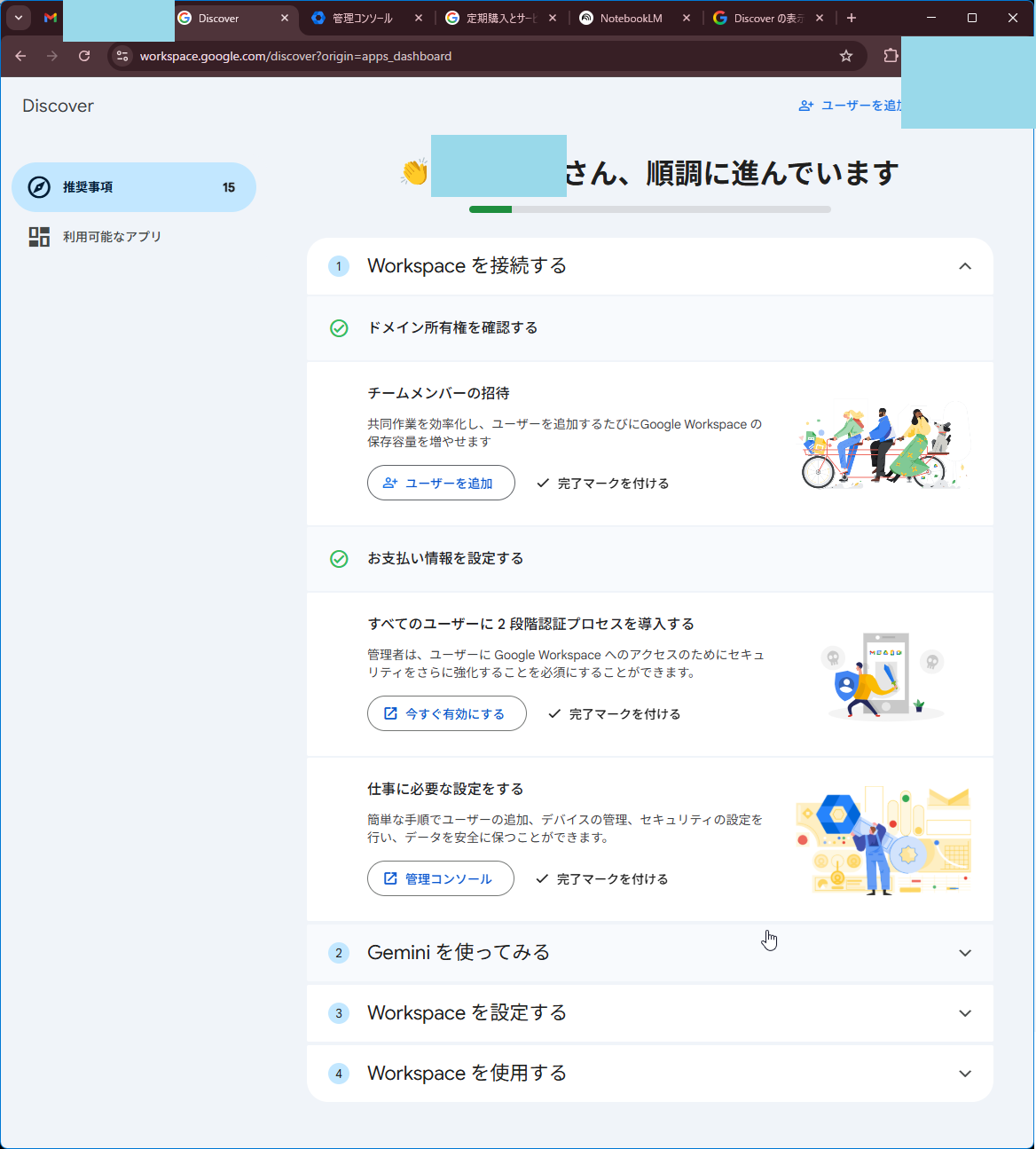Select 利用可能なアプリ in the sidebar
The width and height of the screenshot is (1036, 1149).
[x=112, y=237]
